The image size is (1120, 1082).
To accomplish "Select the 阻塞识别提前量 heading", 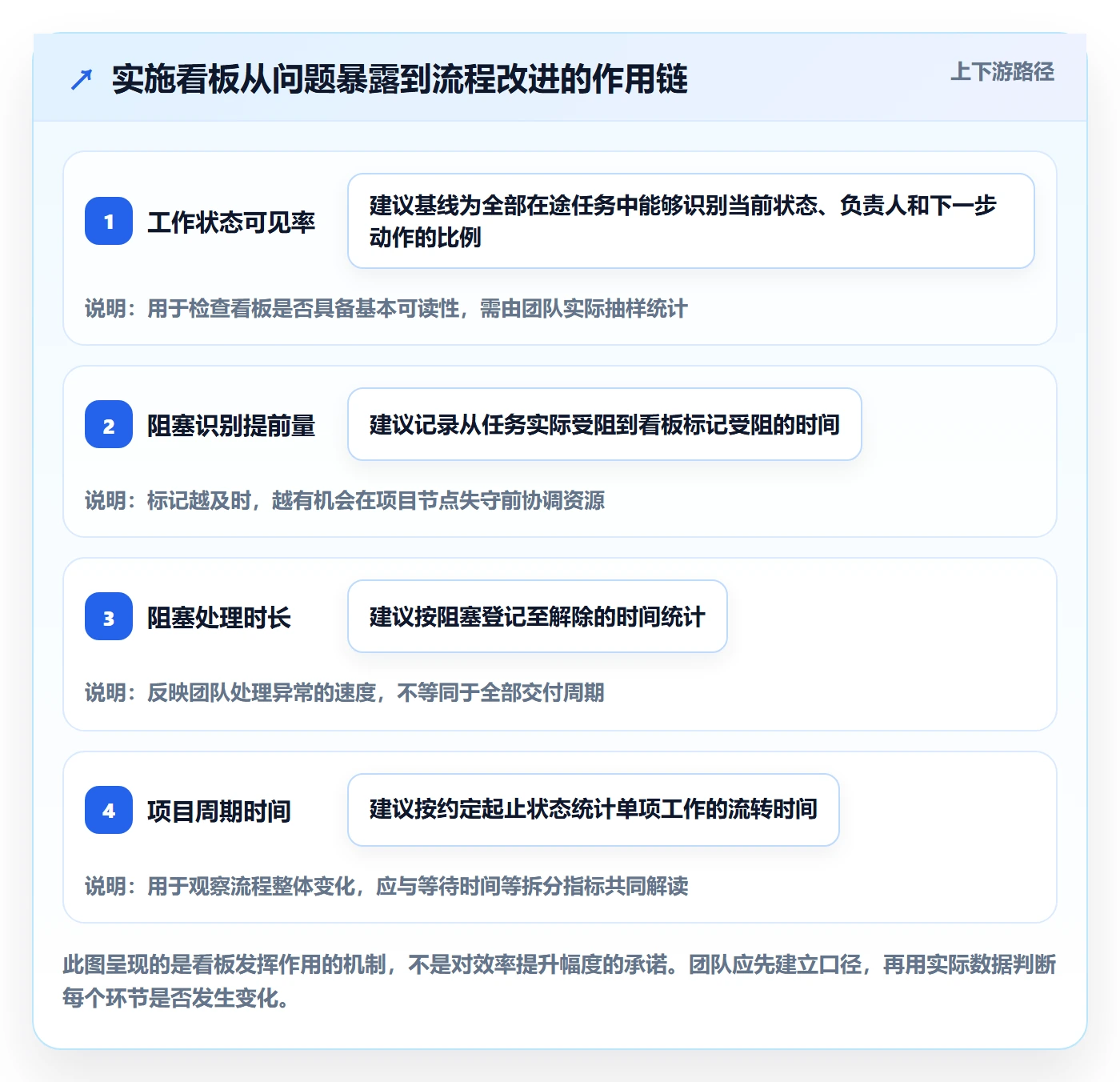I will pyautogui.click(x=231, y=425).
